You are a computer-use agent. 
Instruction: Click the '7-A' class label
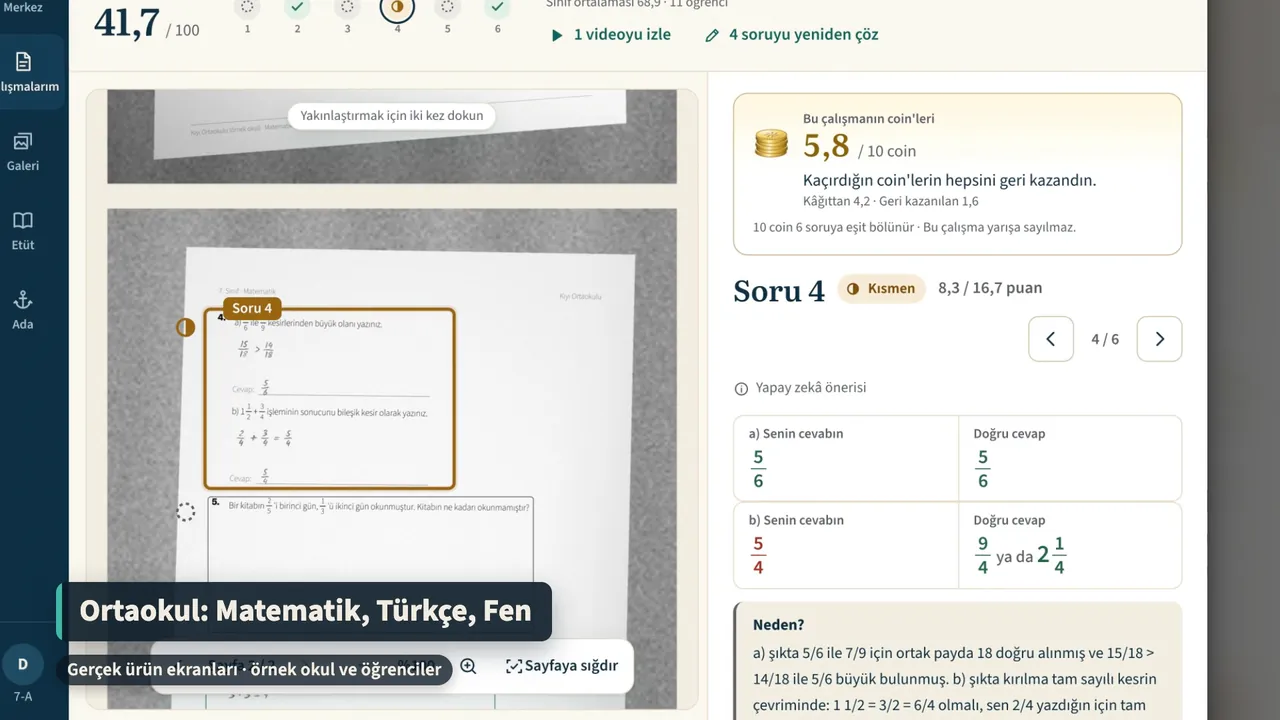23,697
